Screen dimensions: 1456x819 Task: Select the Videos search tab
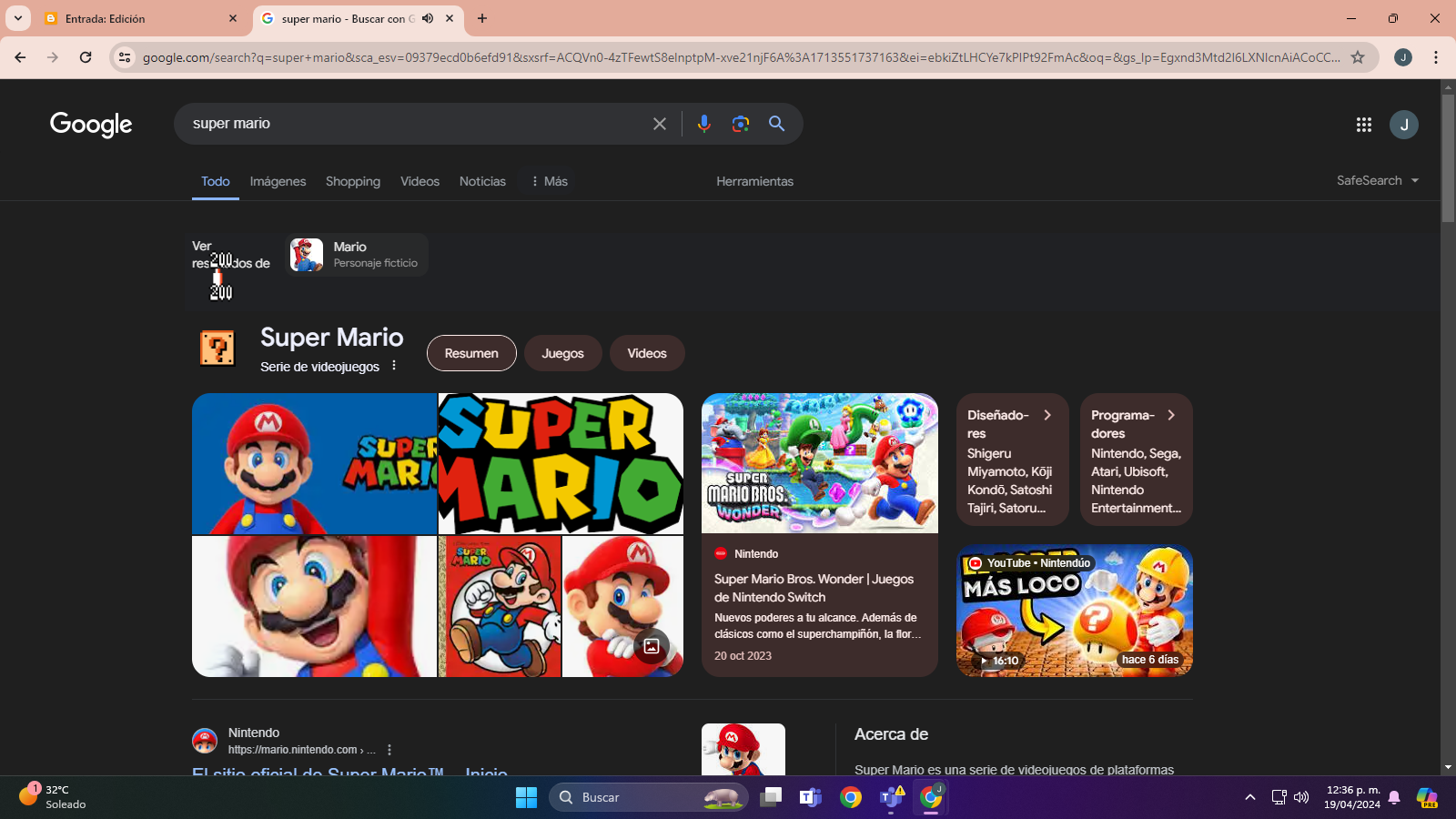point(420,181)
